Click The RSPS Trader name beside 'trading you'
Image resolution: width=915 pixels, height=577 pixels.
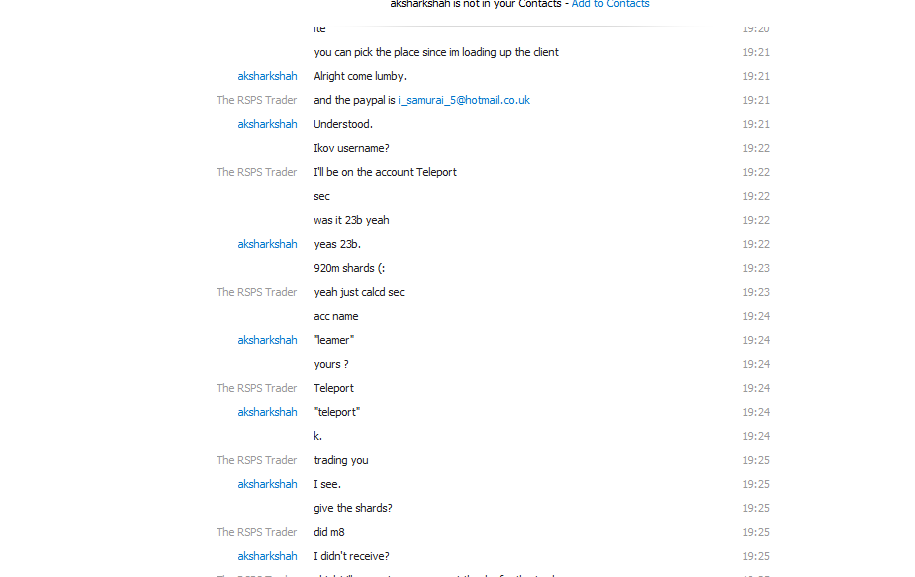tap(257, 460)
